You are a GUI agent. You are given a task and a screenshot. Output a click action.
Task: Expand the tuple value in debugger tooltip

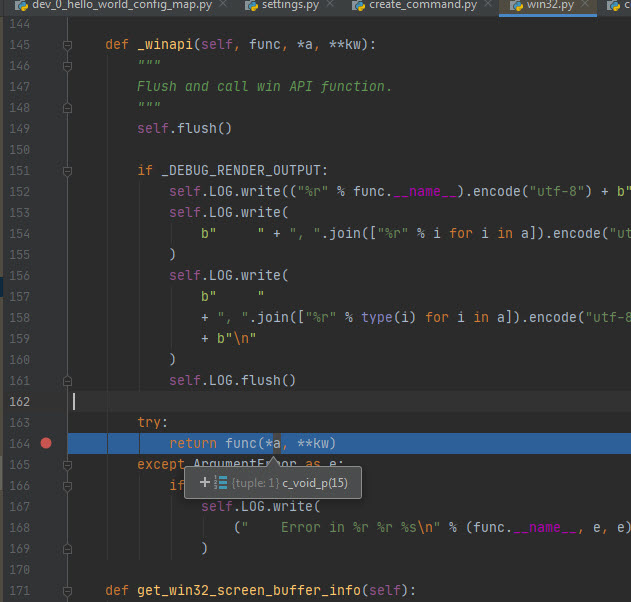tap(205, 482)
